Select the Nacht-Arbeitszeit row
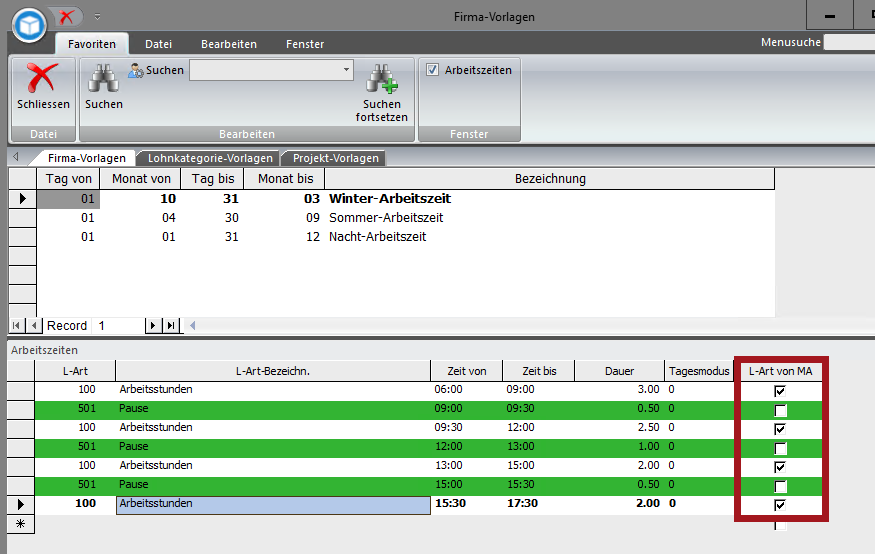Viewport: 875px width, 554px height. coord(406,237)
